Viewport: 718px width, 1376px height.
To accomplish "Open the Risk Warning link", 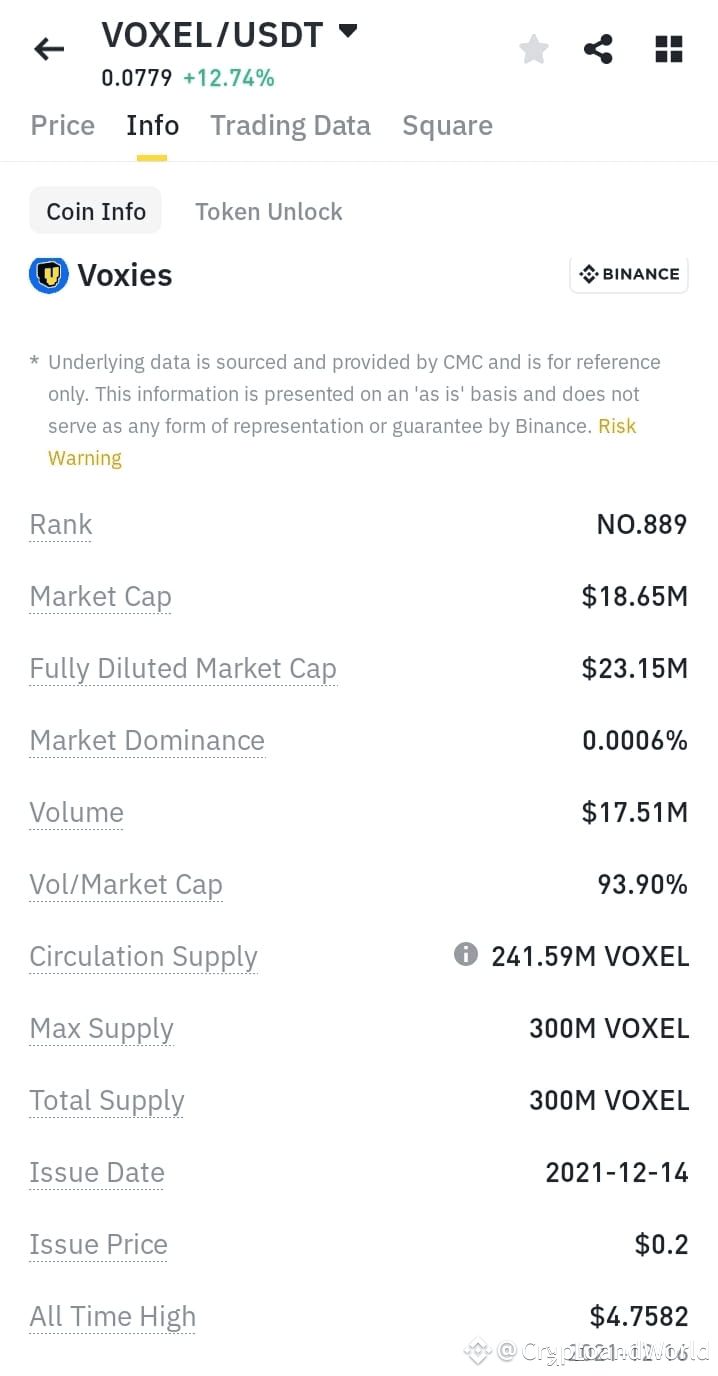I will click(x=342, y=442).
